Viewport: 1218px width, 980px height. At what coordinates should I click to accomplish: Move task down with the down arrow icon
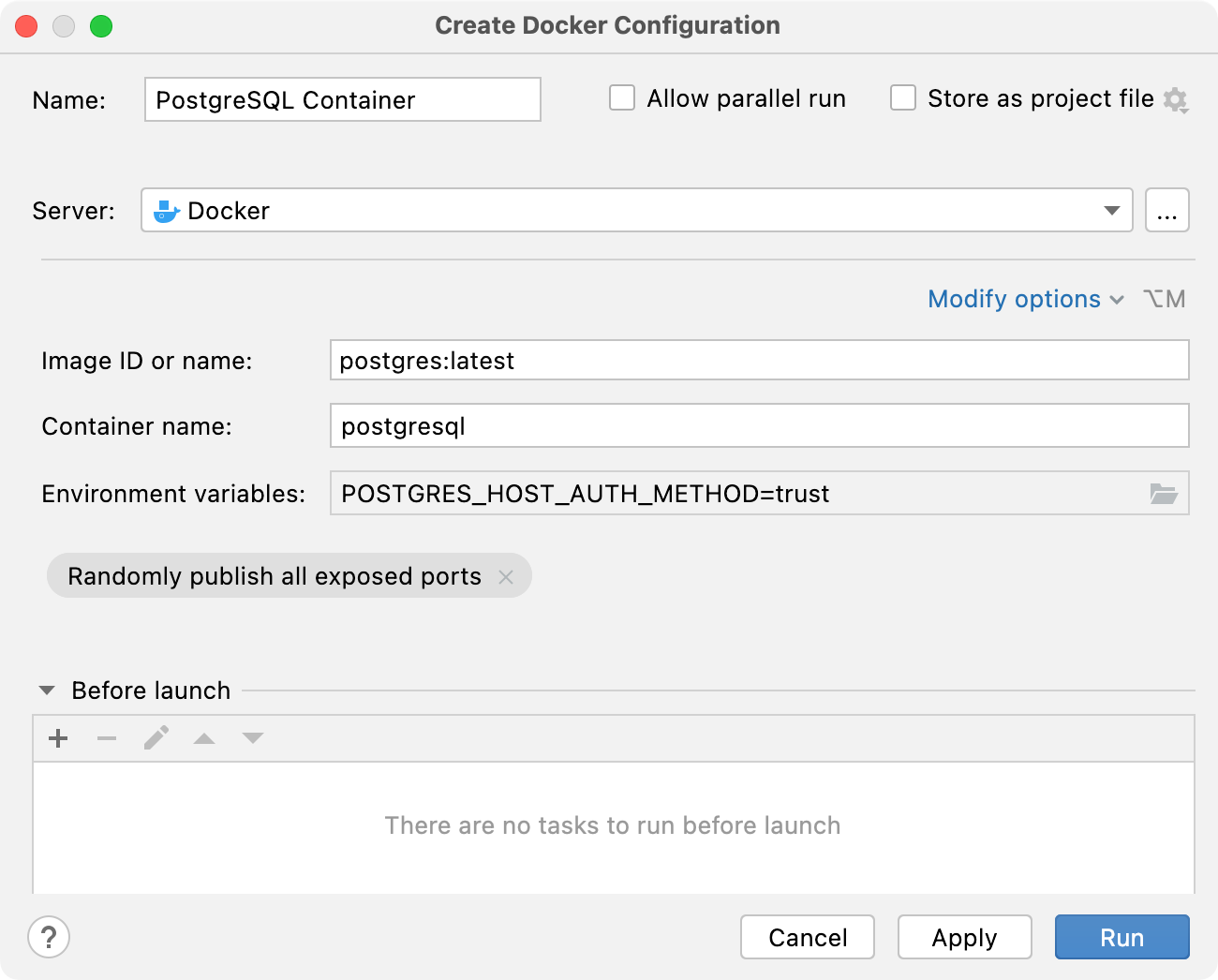252,738
